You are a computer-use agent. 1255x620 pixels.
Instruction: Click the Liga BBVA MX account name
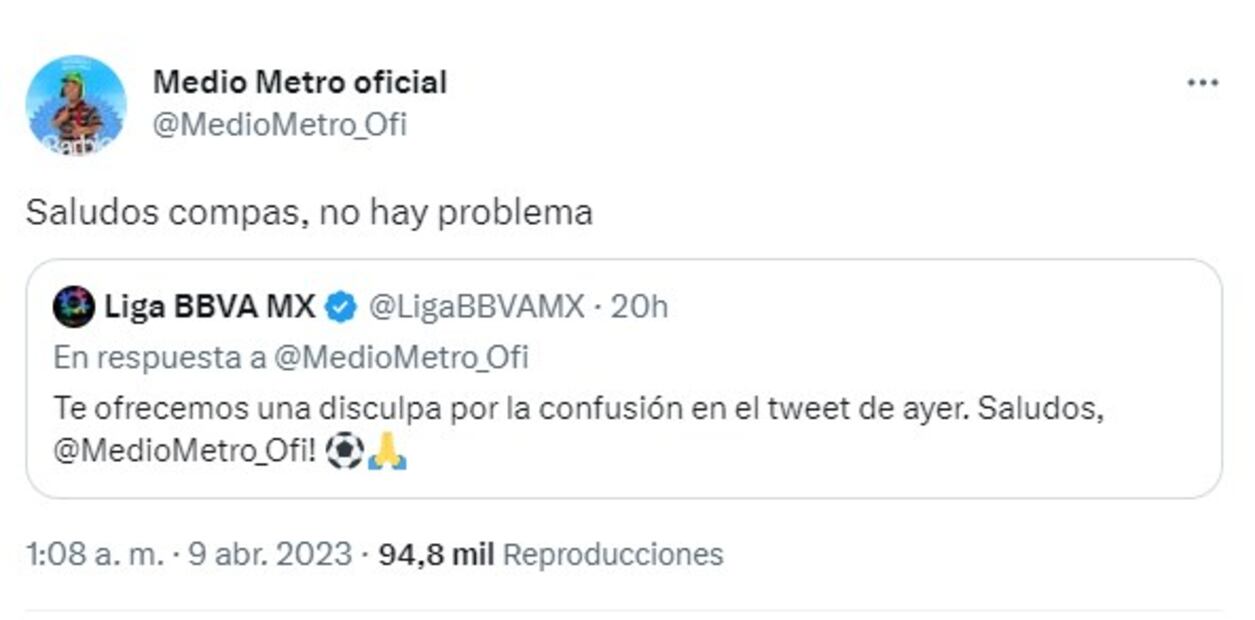(x=210, y=307)
